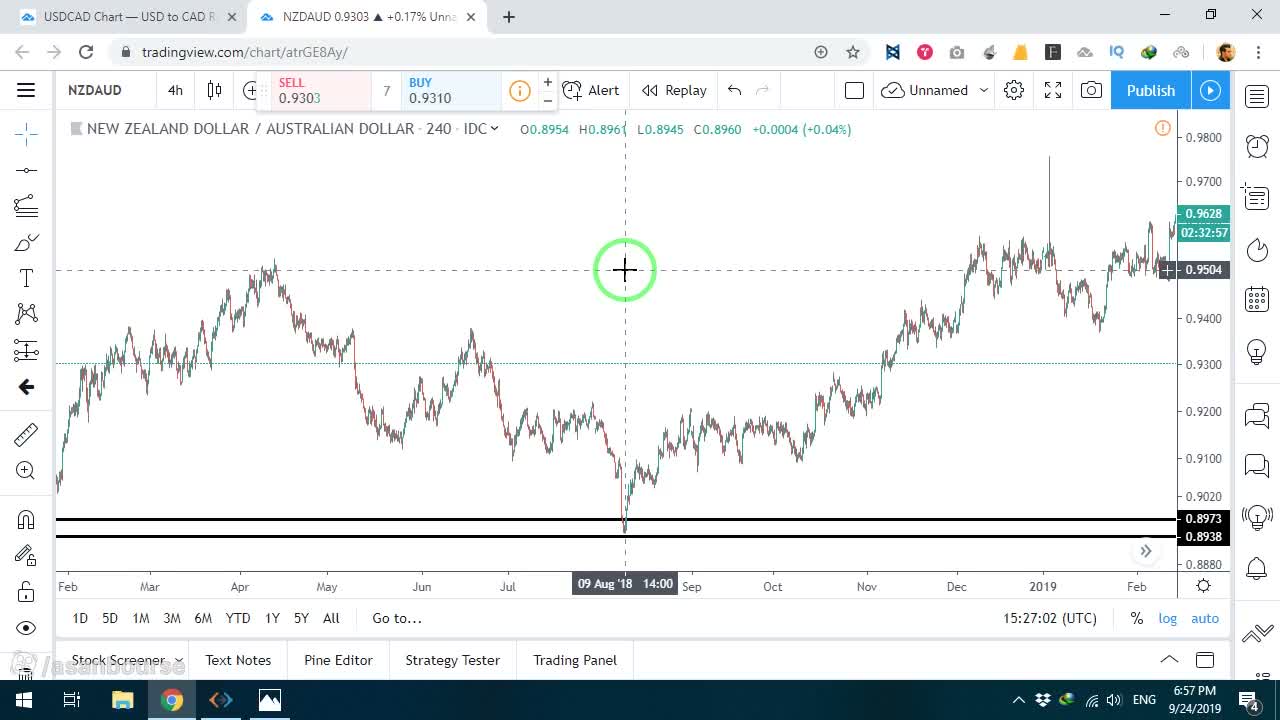The width and height of the screenshot is (1280, 720).
Task: Open the alerts clock panel in right sidebar
Action: pos(1257,146)
